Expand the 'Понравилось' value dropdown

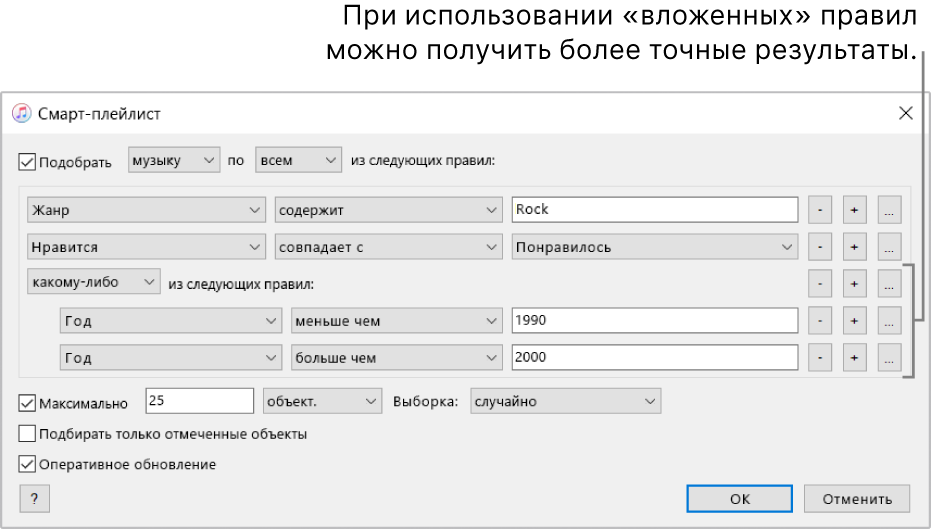(x=654, y=246)
